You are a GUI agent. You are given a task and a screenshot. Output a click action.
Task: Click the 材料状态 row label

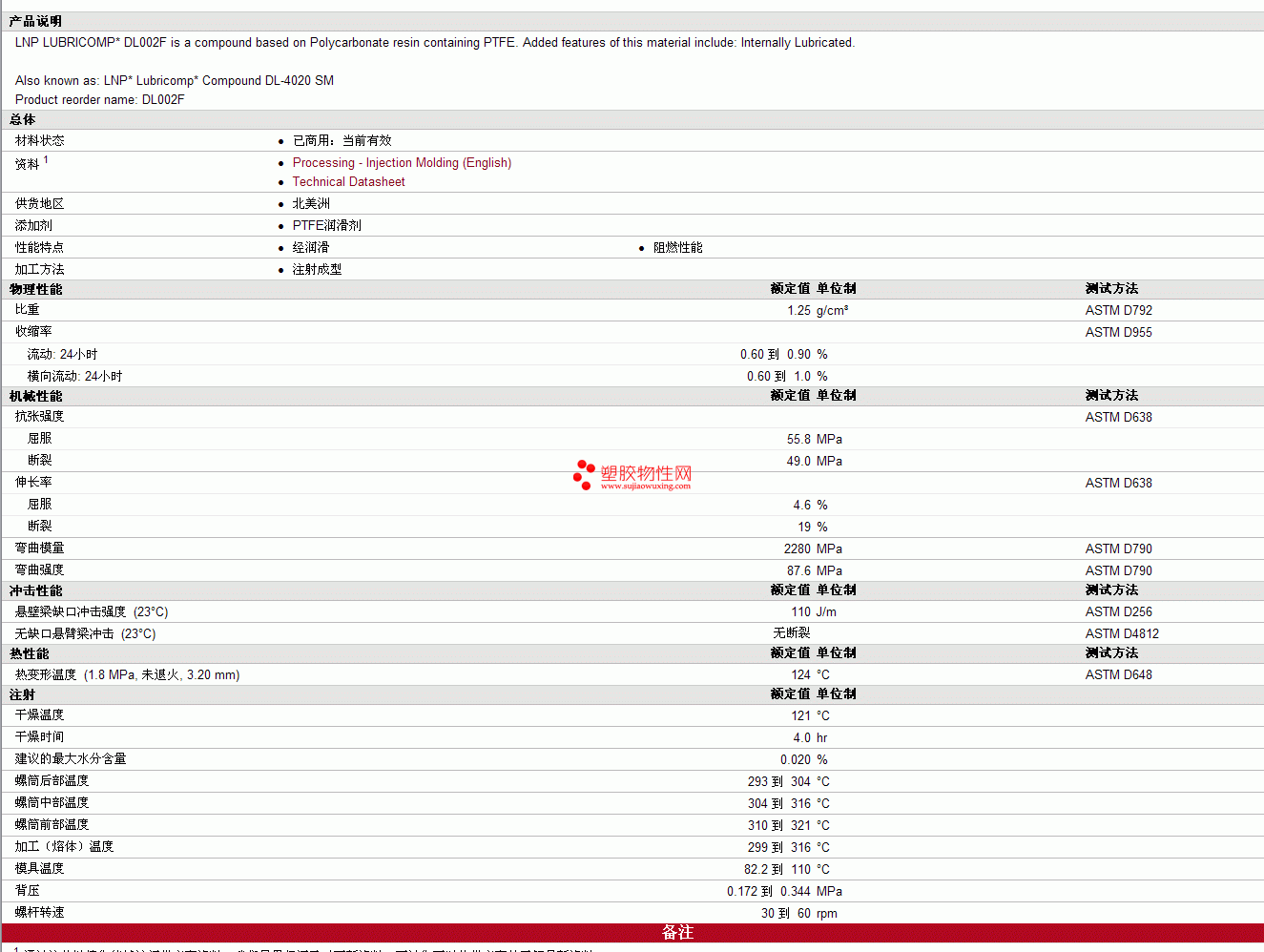(x=39, y=141)
